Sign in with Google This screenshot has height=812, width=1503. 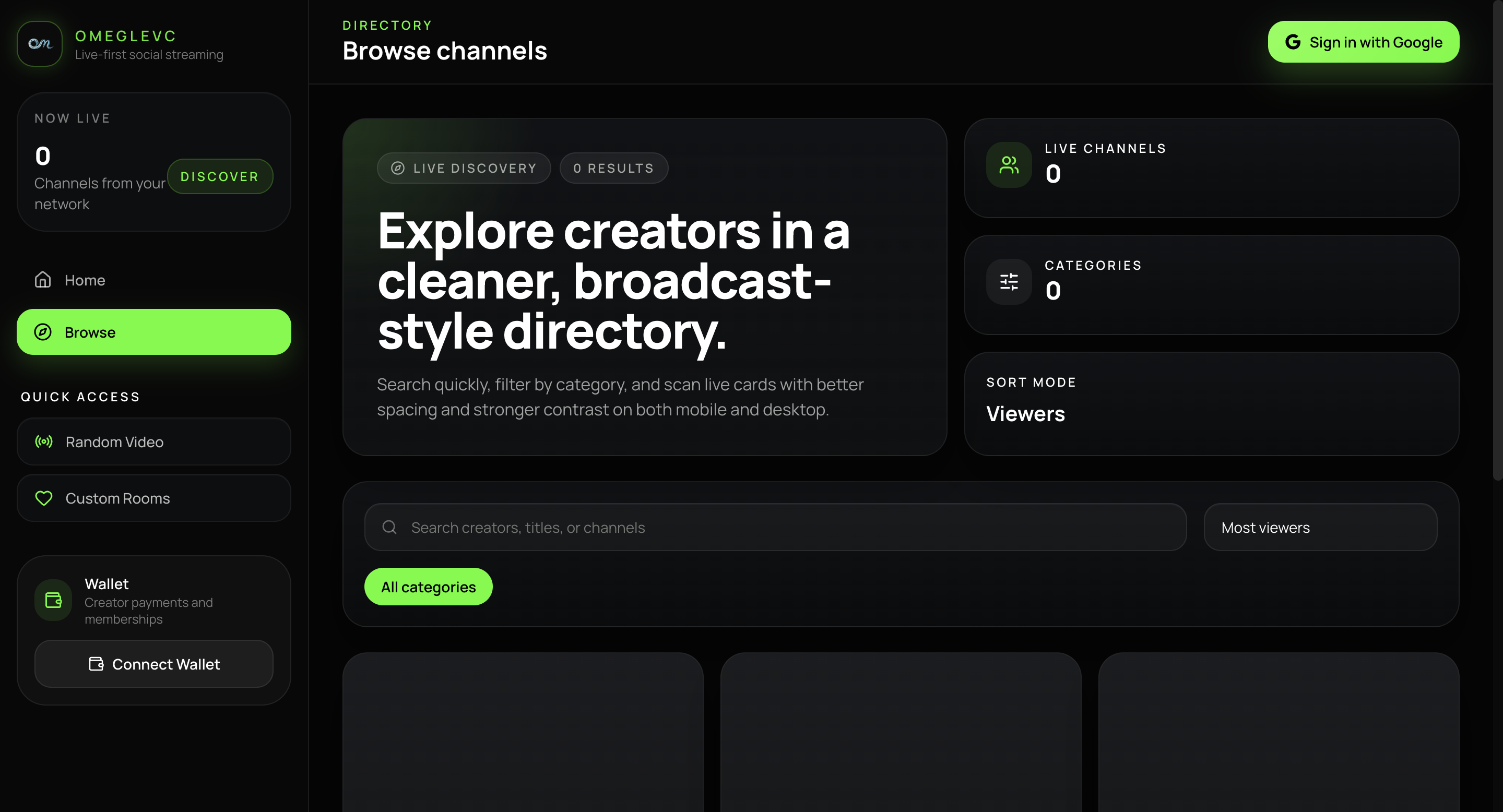1364,42
